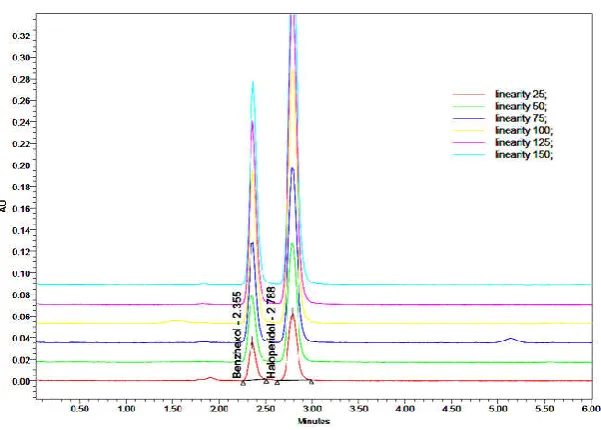Click the 4.50 x-axis tick label
The height and width of the screenshot is (430, 601).
point(452,409)
